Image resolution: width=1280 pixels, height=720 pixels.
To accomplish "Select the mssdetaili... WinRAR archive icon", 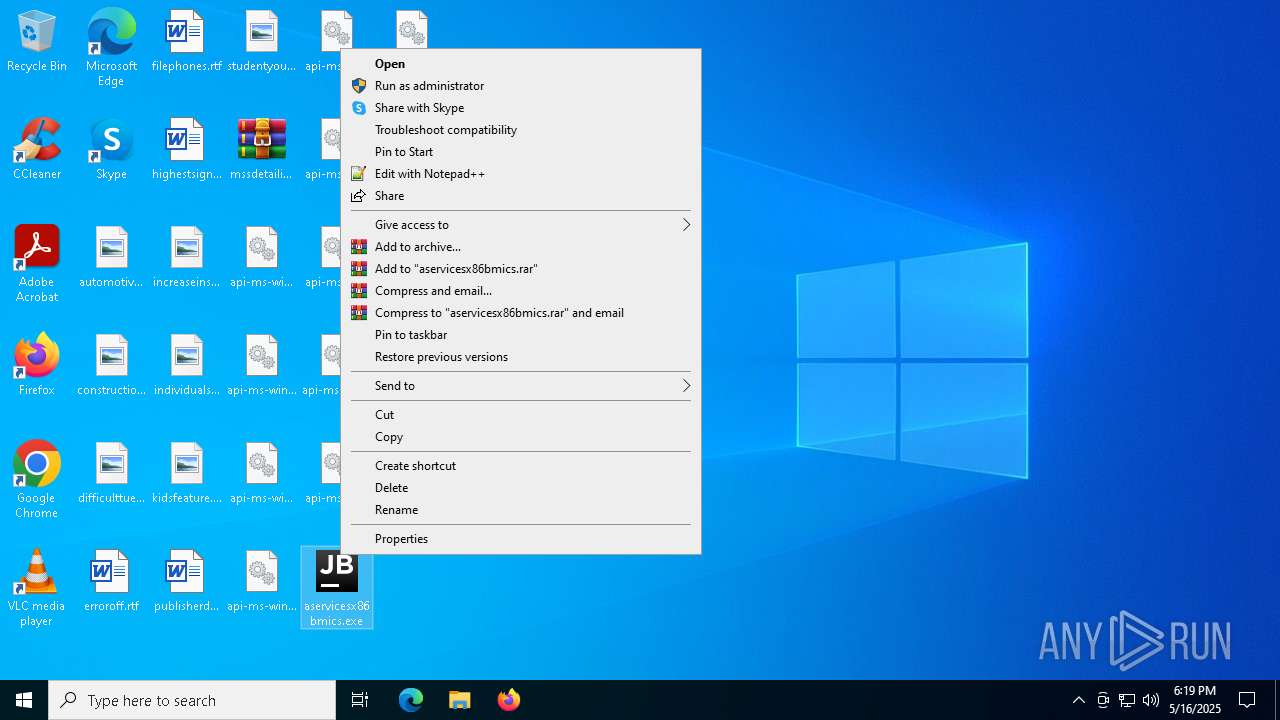I will click(x=262, y=150).
